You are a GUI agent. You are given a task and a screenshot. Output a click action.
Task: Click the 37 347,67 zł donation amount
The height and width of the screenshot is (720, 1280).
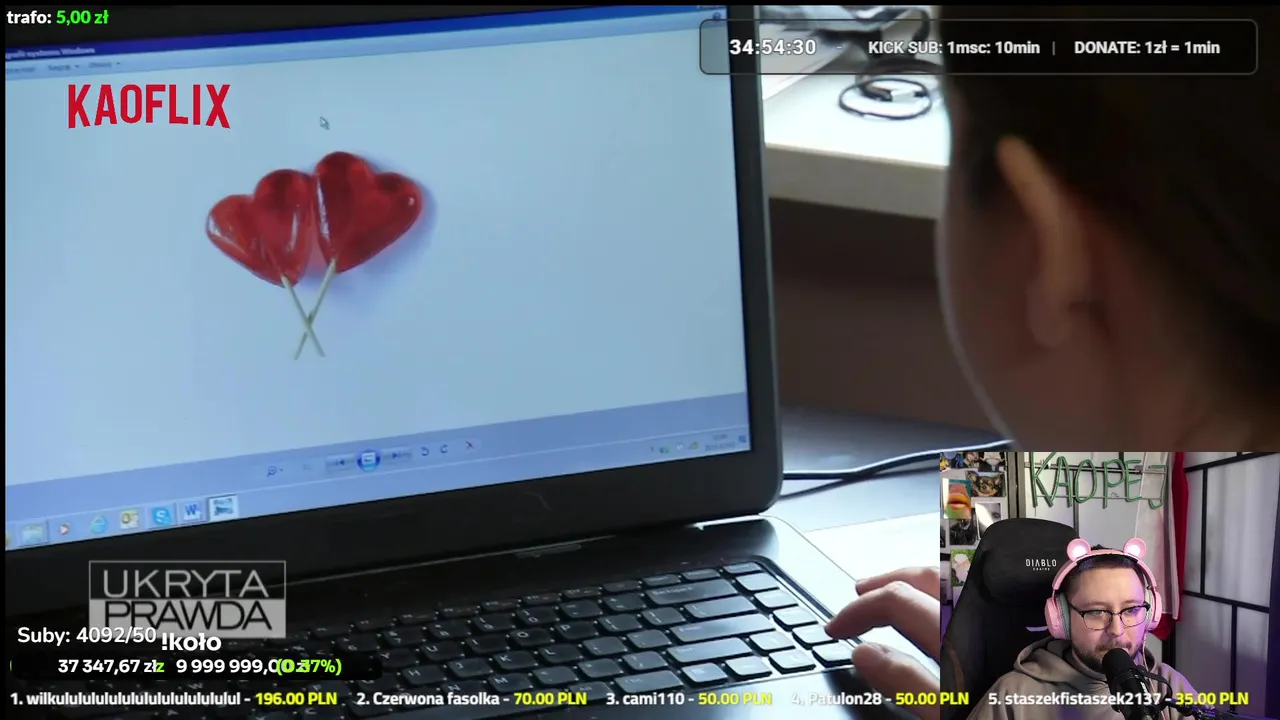click(111, 666)
